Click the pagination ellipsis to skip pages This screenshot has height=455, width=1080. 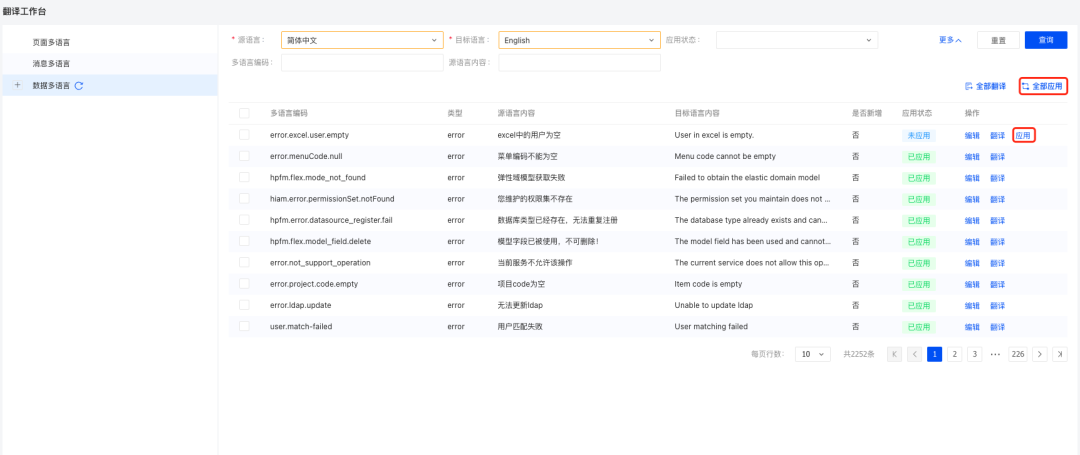pyautogui.click(x=996, y=354)
